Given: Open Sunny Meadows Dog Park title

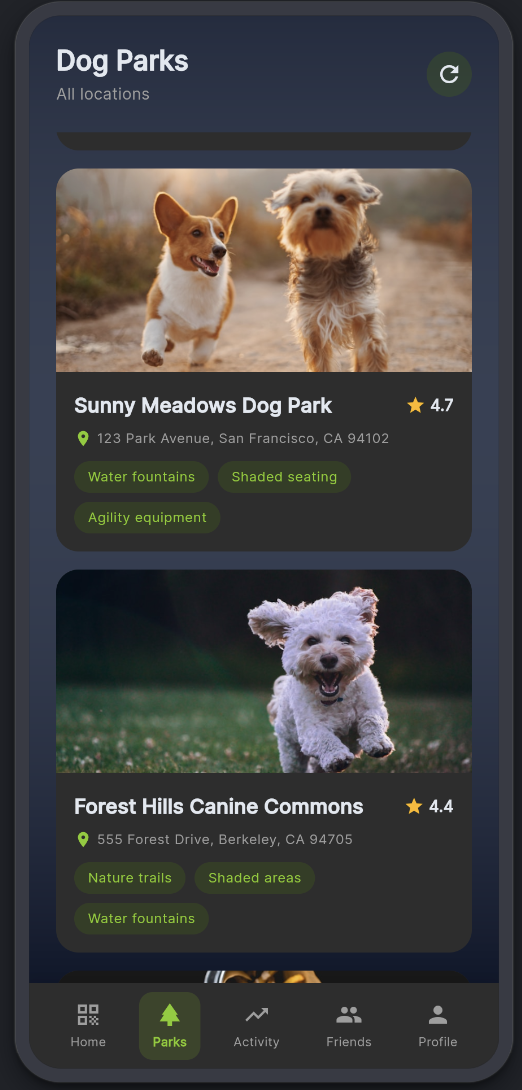Looking at the screenshot, I should pyautogui.click(x=204, y=405).
